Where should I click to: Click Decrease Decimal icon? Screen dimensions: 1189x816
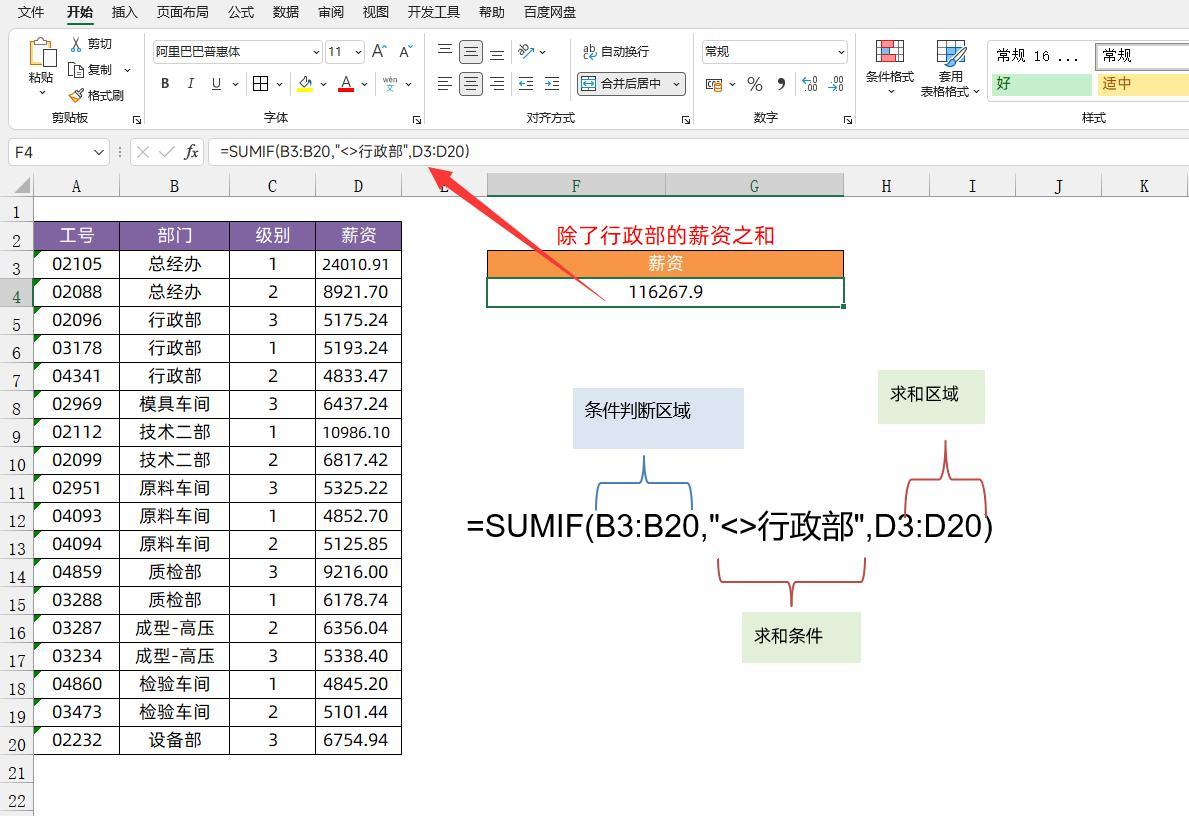pyautogui.click(x=836, y=84)
